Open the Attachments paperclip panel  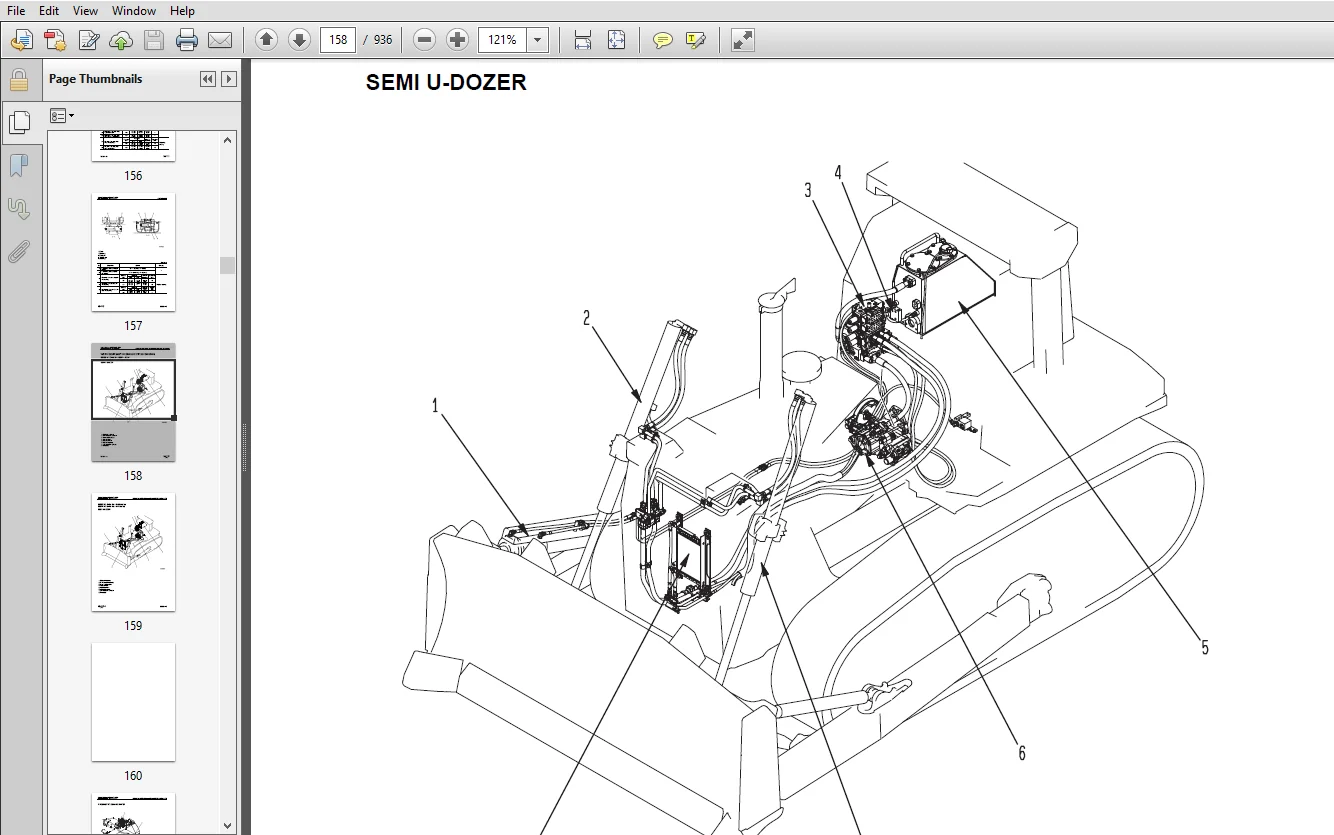pyautogui.click(x=19, y=251)
